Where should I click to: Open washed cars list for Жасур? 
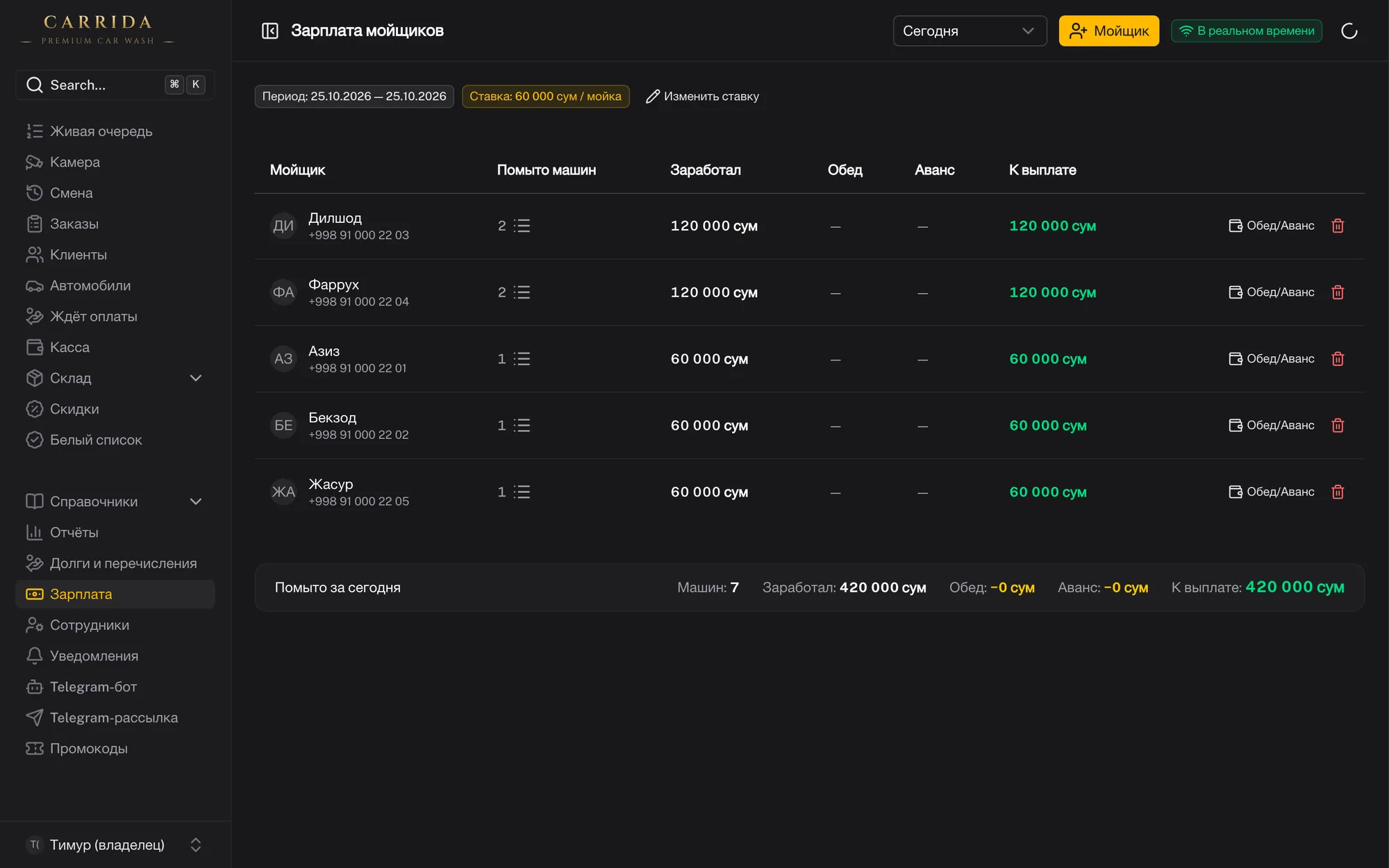click(x=522, y=492)
